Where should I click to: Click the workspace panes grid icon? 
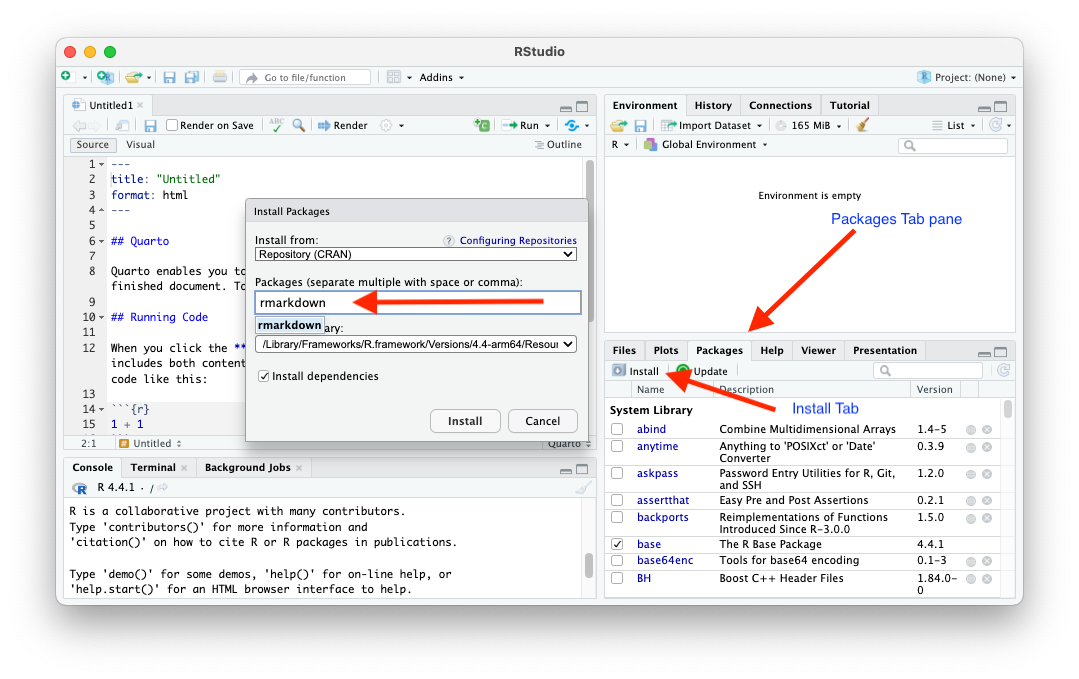394,77
